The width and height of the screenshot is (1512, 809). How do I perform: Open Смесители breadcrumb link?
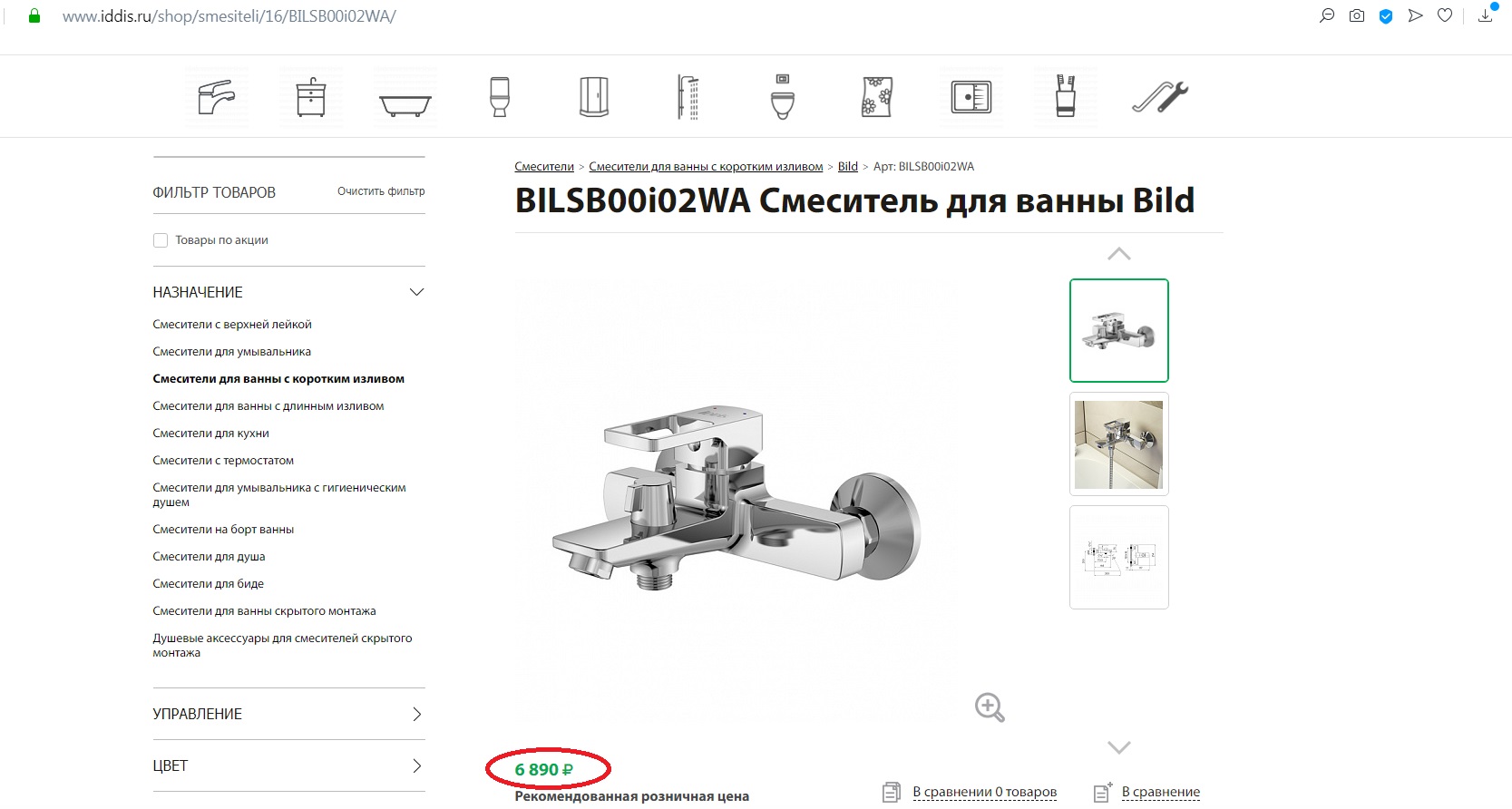(x=544, y=167)
